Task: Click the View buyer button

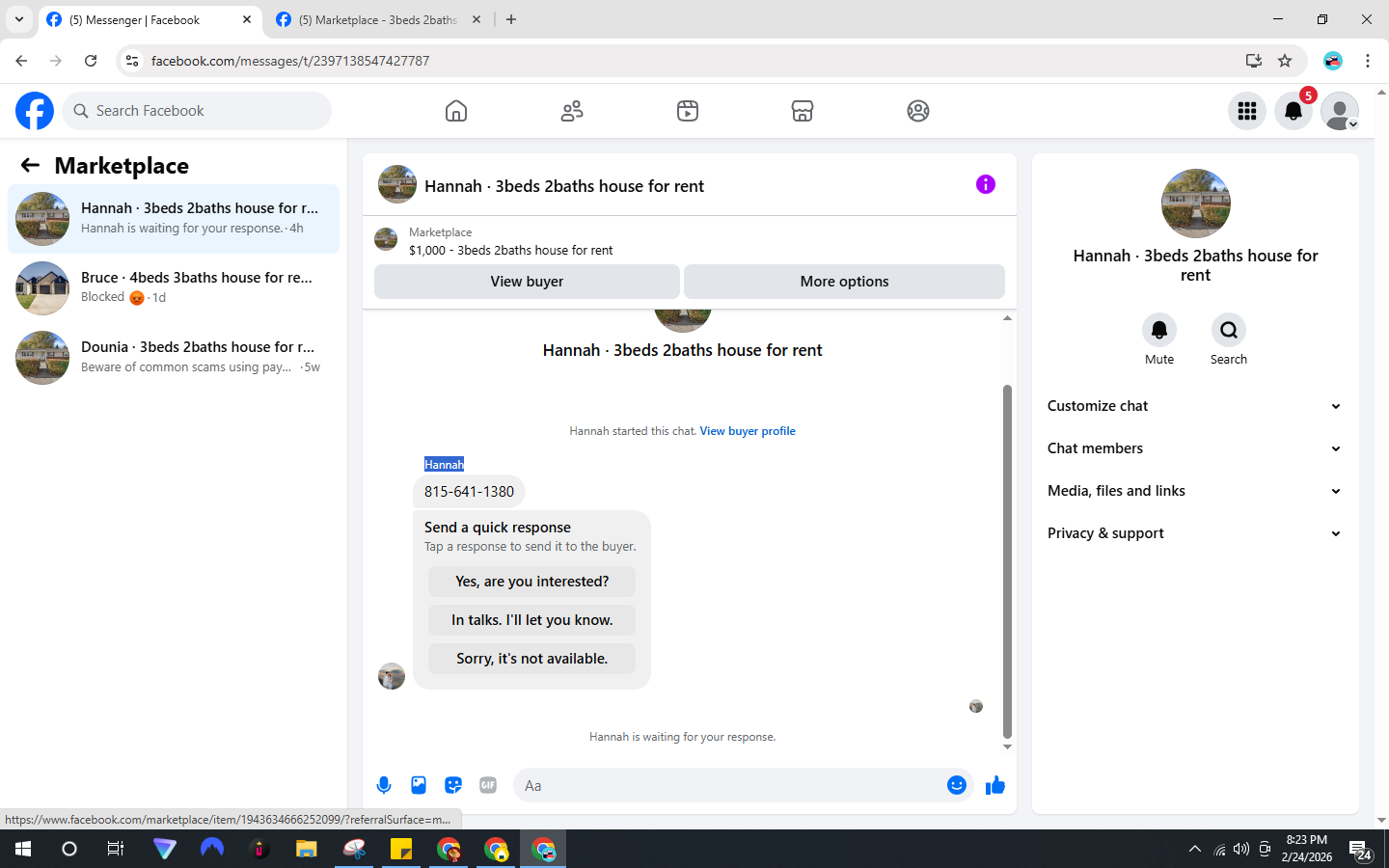Action: 527,282
